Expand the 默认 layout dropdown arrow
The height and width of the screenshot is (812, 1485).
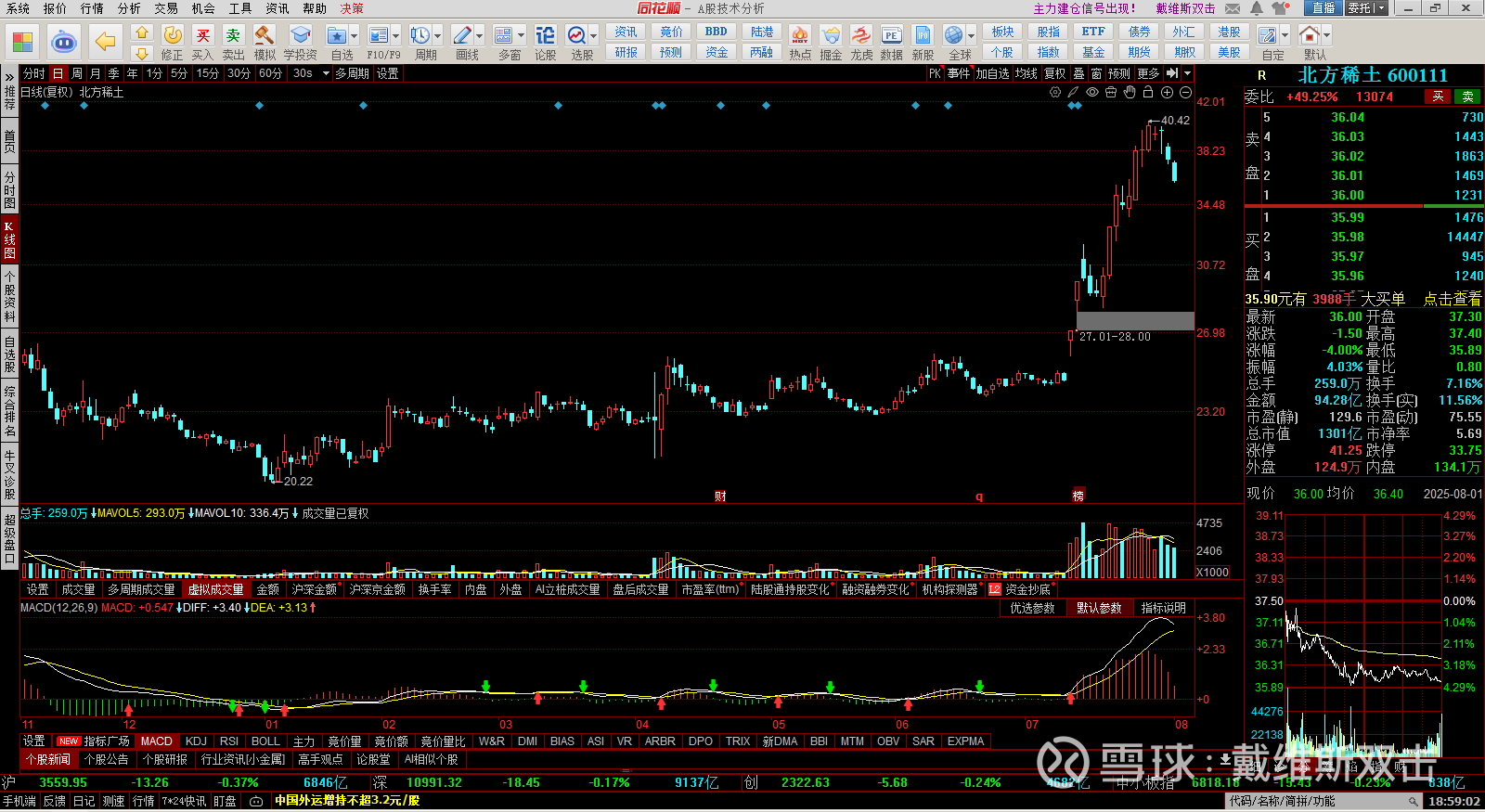(1327, 36)
